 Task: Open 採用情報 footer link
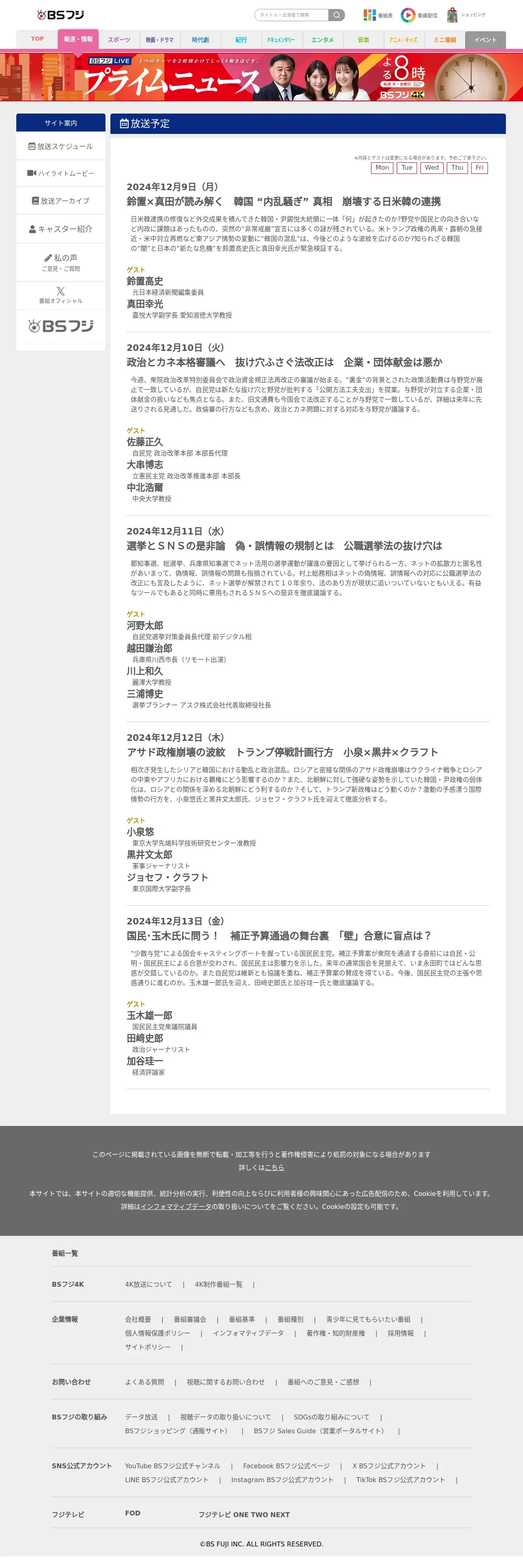click(401, 1333)
